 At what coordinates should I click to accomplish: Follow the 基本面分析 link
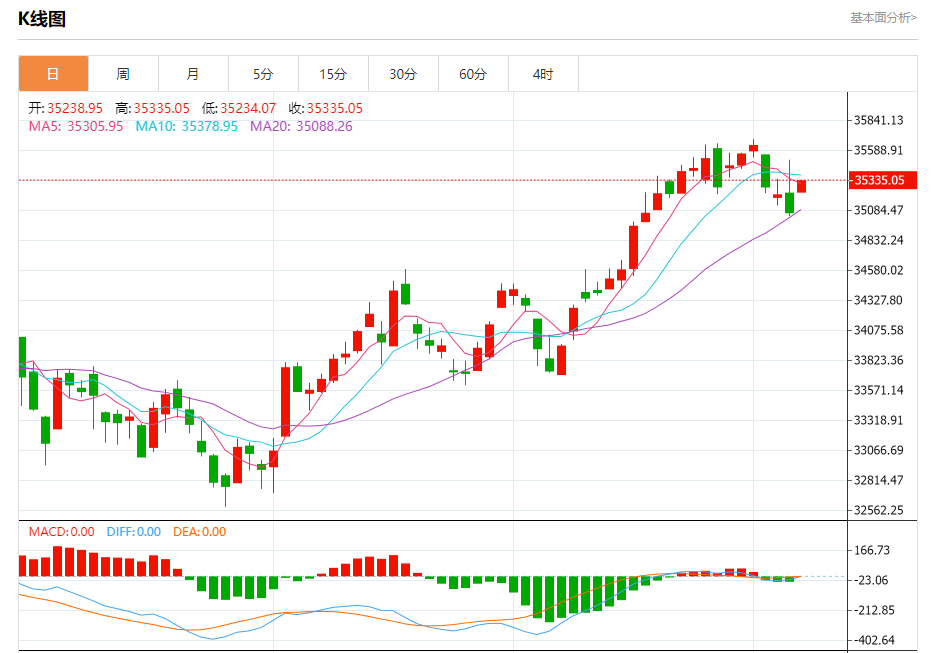(883, 18)
